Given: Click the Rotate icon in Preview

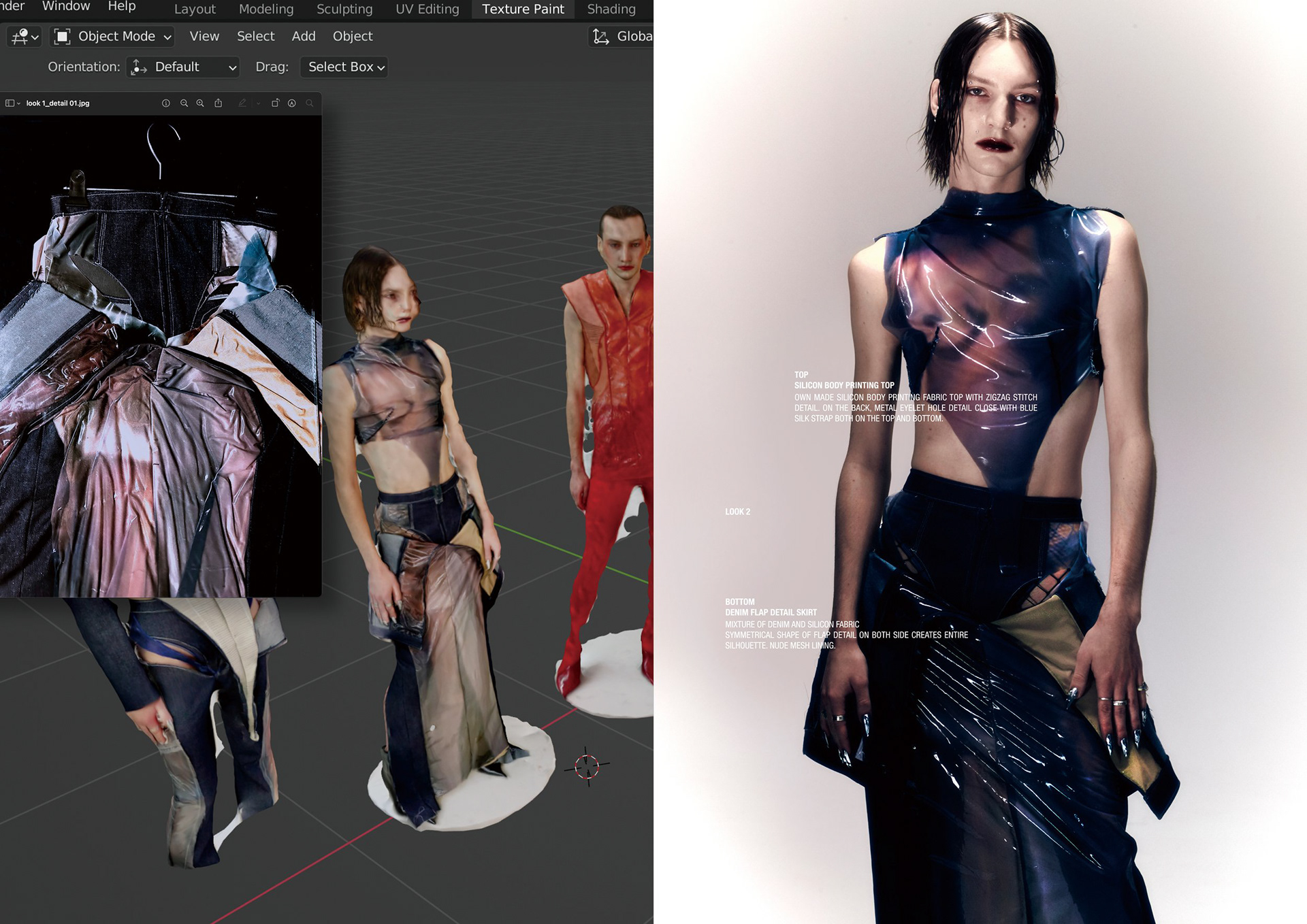Looking at the screenshot, I should (x=275, y=103).
